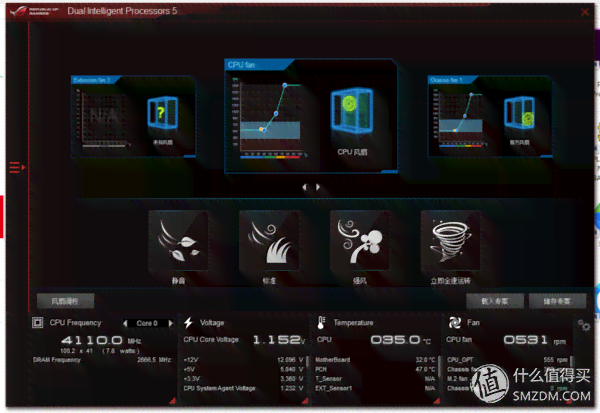Select the Chassis fan 1 card header

tap(450, 80)
